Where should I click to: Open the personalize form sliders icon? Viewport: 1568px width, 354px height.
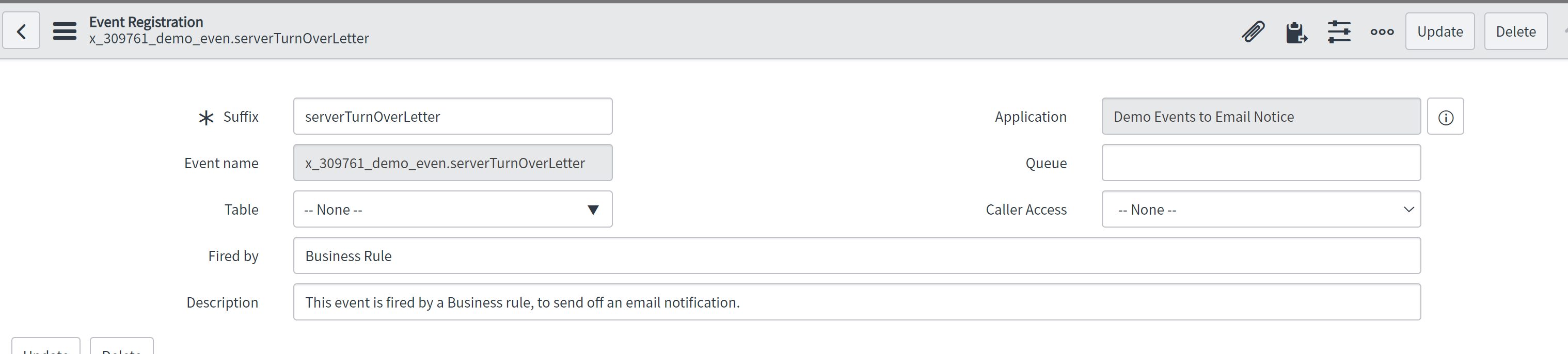pyautogui.click(x=1339, y=31)
